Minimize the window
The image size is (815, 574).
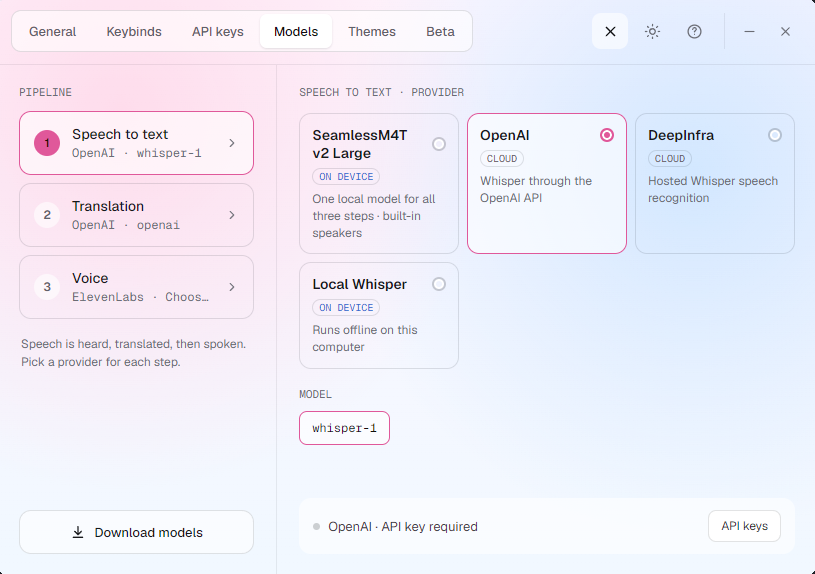click(x=749, y=32)
